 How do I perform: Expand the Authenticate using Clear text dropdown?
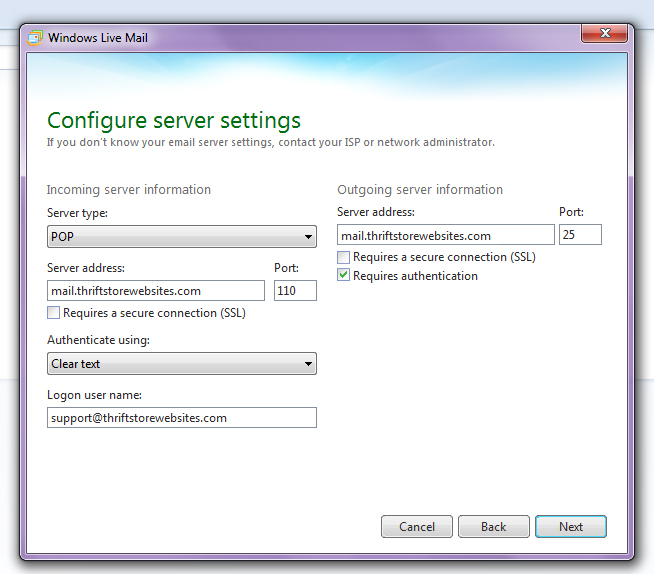(x=182, y=364)
